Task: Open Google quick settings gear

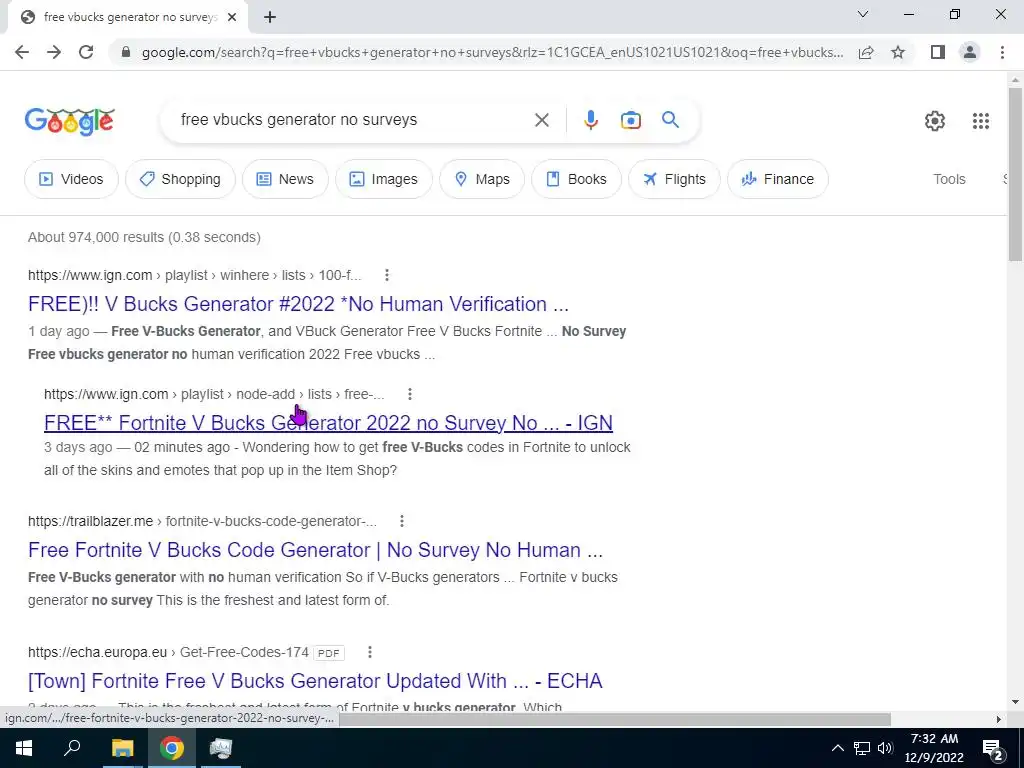Action: 935,121
